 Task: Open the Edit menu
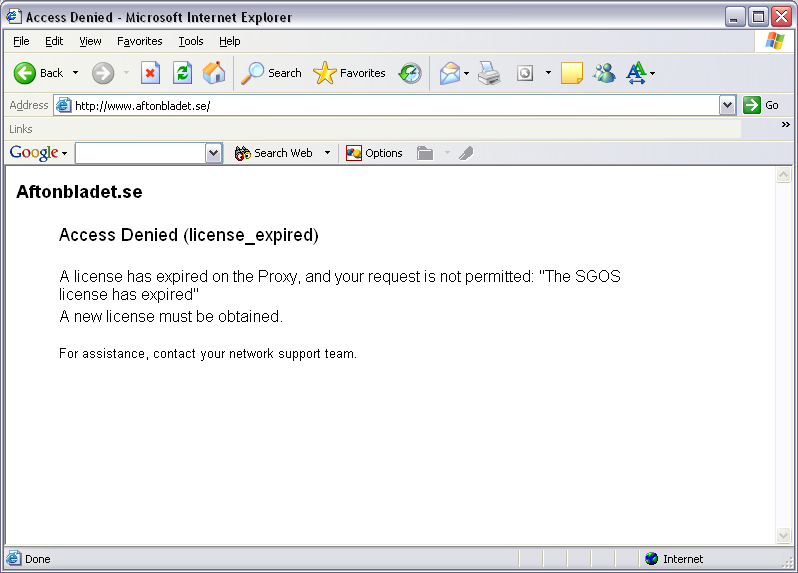click(x=54, y=41)
